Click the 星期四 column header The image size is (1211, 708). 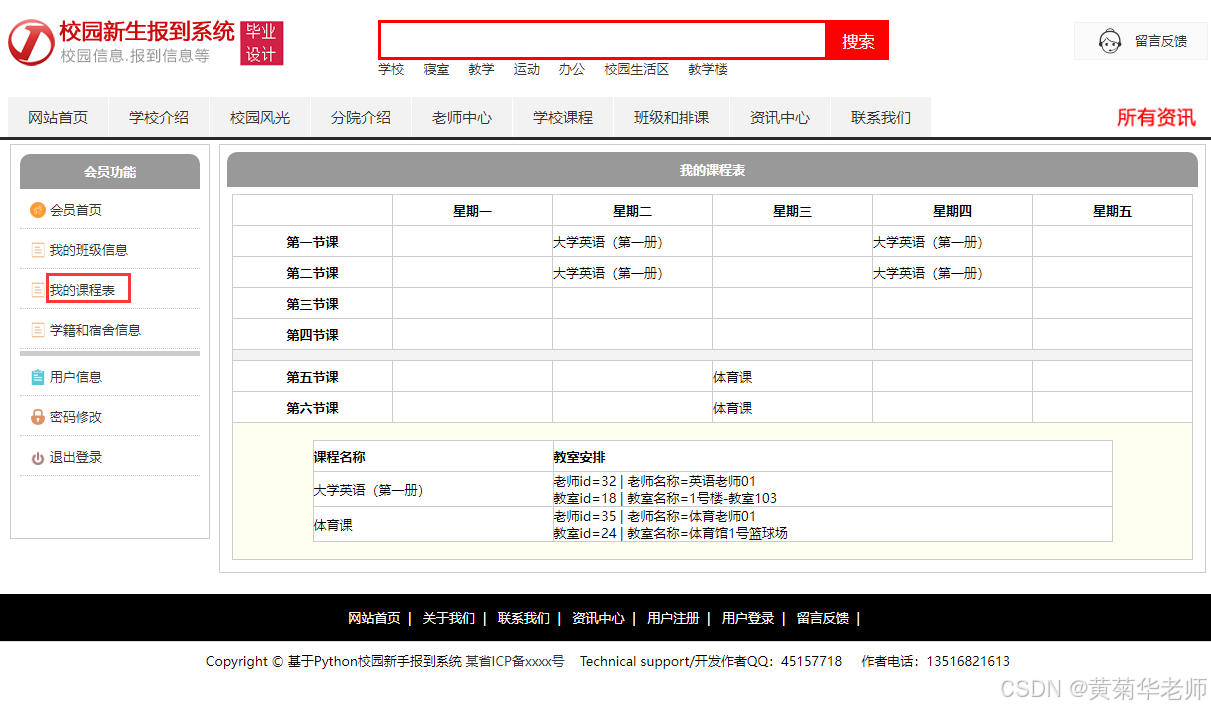tap(952, 211)
